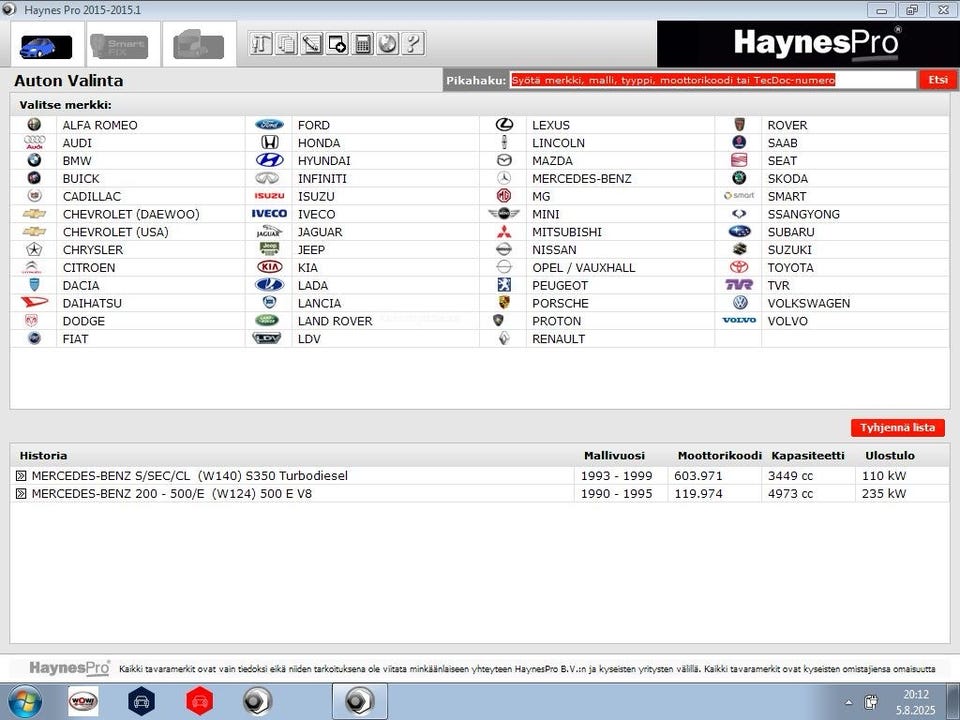960x720 pixels.
Task: Click the Land Rover green logo
Action: point(267,320)
